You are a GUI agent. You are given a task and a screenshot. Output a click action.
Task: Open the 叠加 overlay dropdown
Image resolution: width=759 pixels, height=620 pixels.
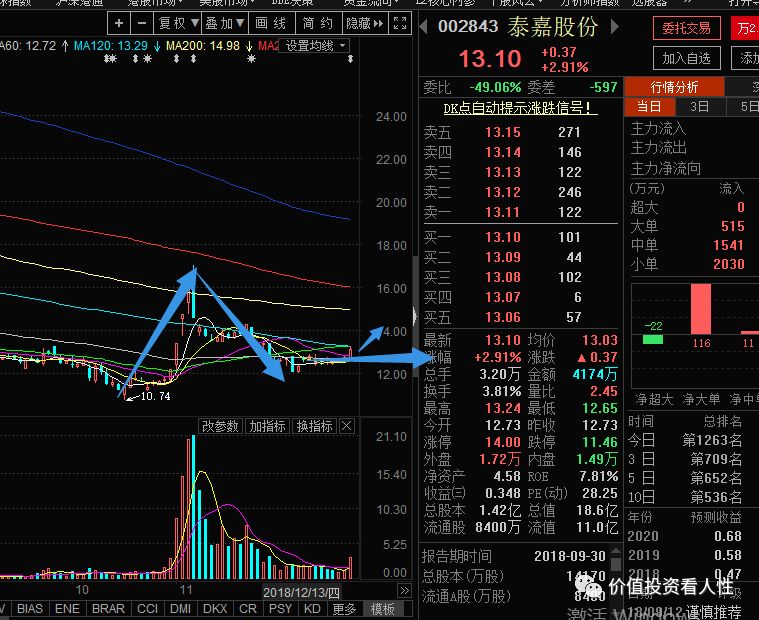tap(224, 23)
